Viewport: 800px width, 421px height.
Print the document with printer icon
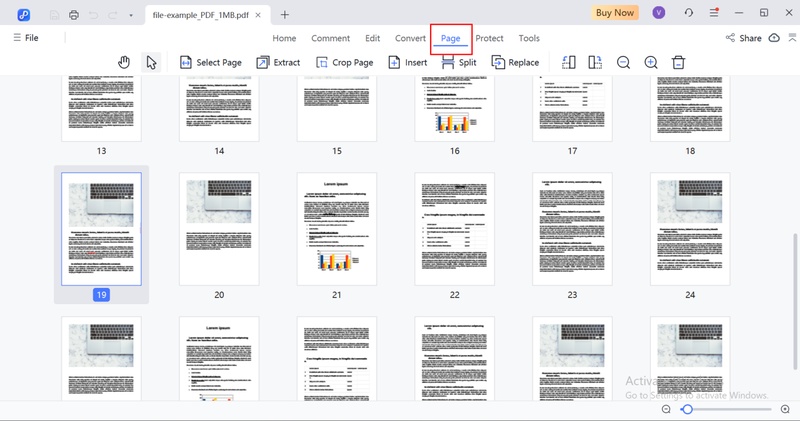74,15
